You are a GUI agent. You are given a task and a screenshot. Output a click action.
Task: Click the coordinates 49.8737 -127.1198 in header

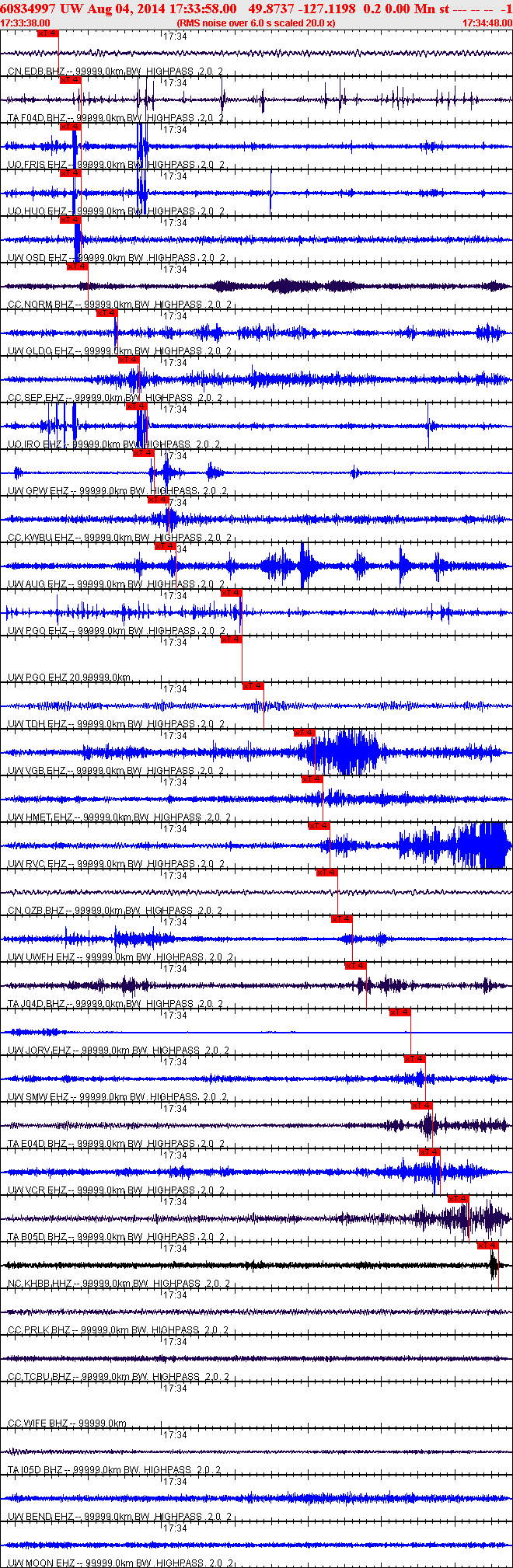tap(302, 9)
